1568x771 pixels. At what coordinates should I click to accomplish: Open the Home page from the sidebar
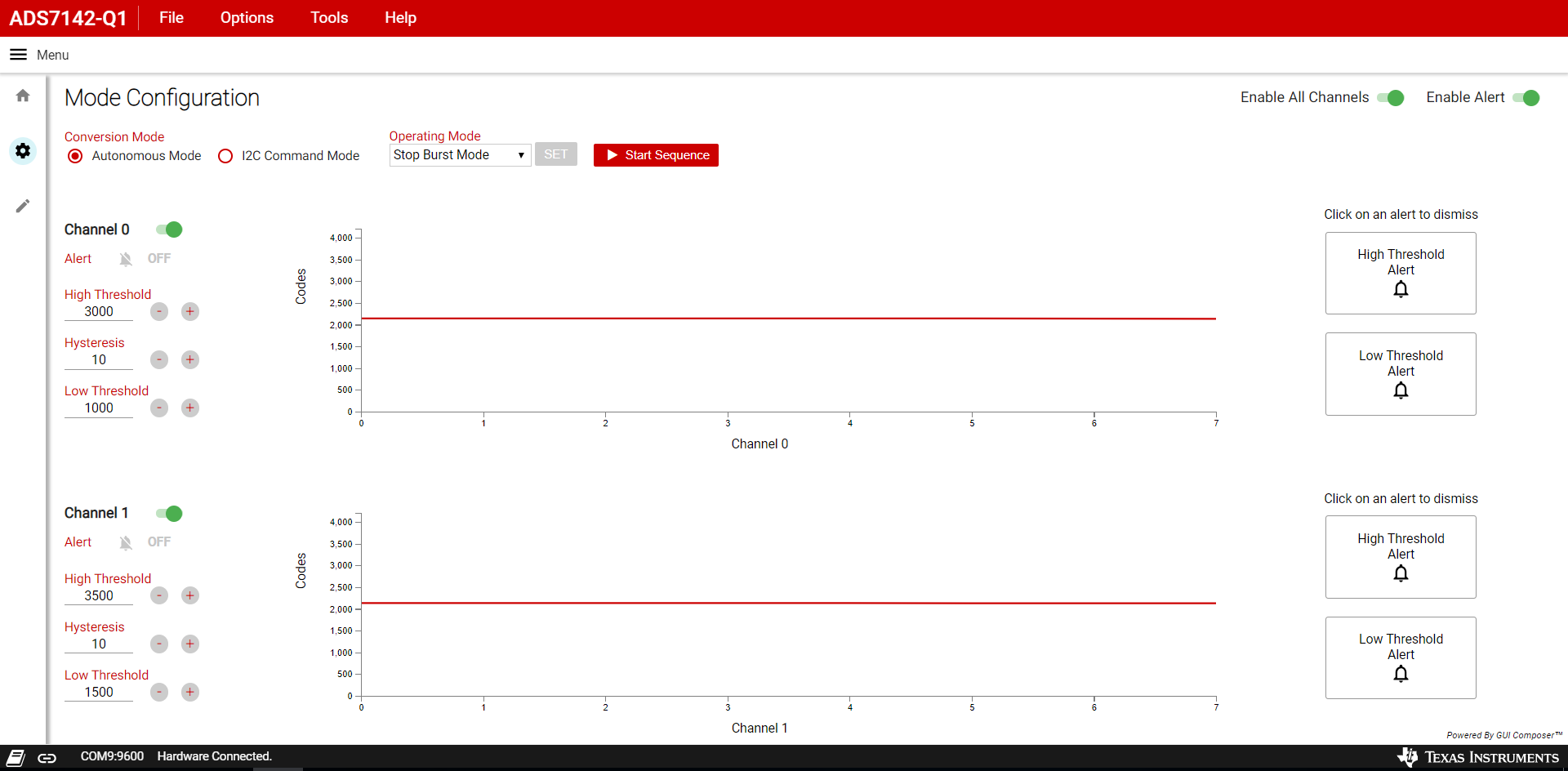coord(22,96)
